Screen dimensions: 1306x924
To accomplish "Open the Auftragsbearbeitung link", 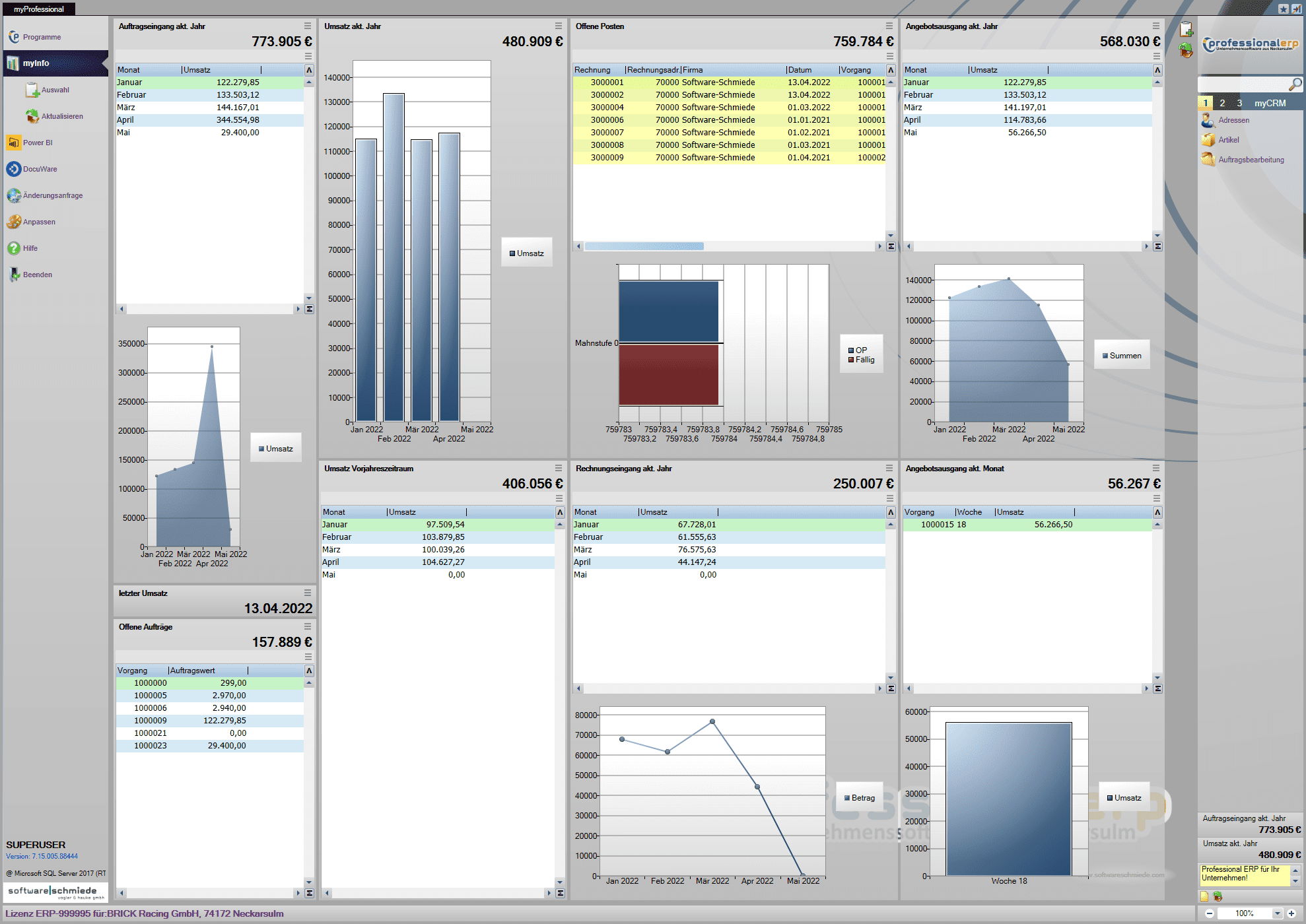I will coord(1251,160).
